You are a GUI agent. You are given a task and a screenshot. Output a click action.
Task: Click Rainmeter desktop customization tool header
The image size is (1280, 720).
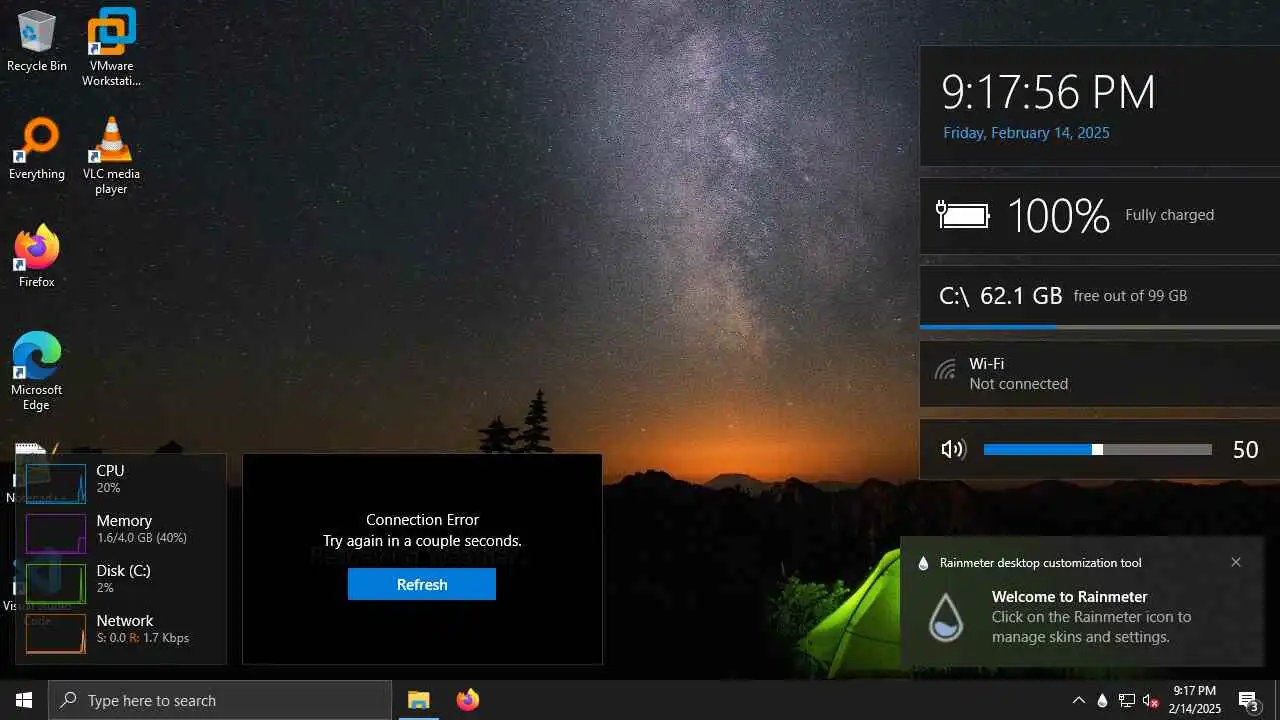pyautogui.click(x=1040, y=563)
